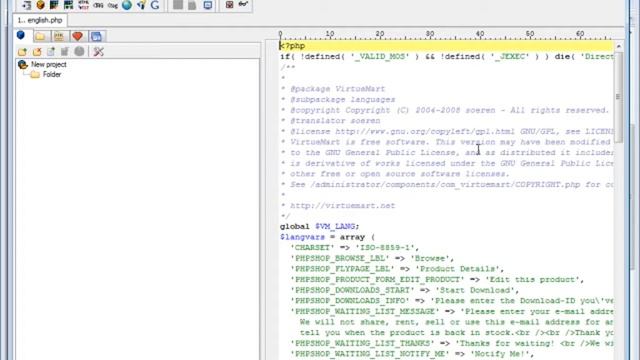Click the editor vertical scrollbar thumb
This screenshot has height=360, width=640.
(618, 97)
